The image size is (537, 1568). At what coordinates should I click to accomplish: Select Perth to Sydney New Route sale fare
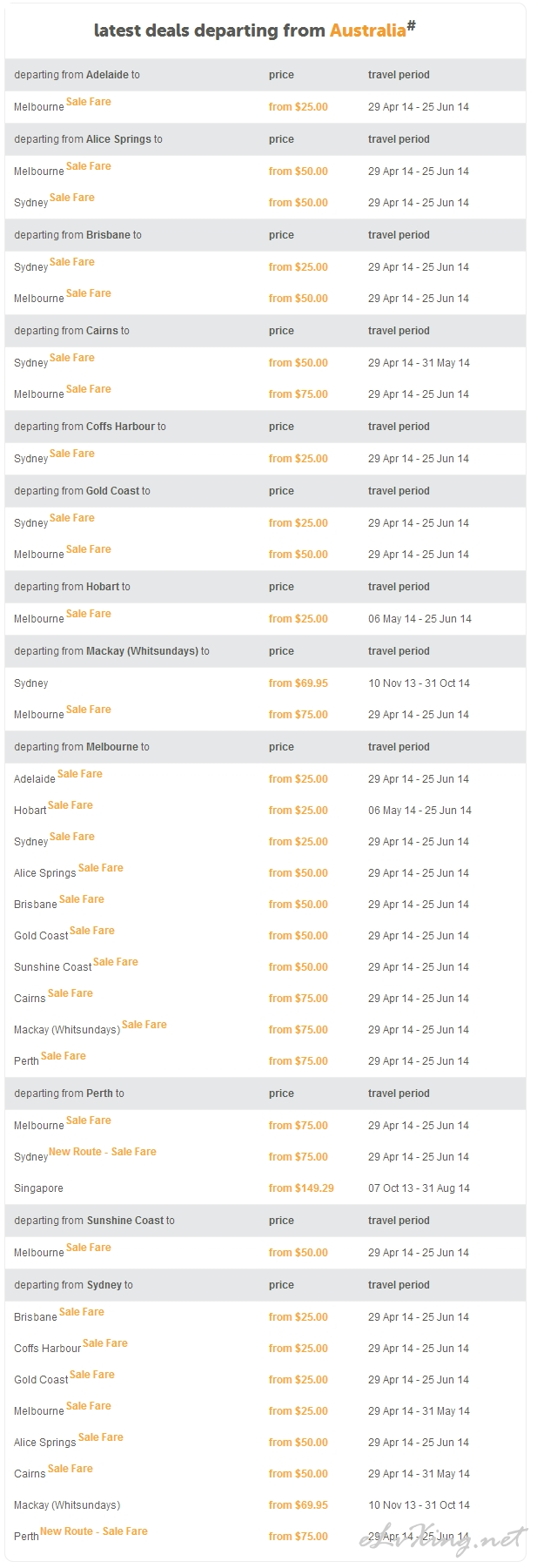tap(103, 1152)
